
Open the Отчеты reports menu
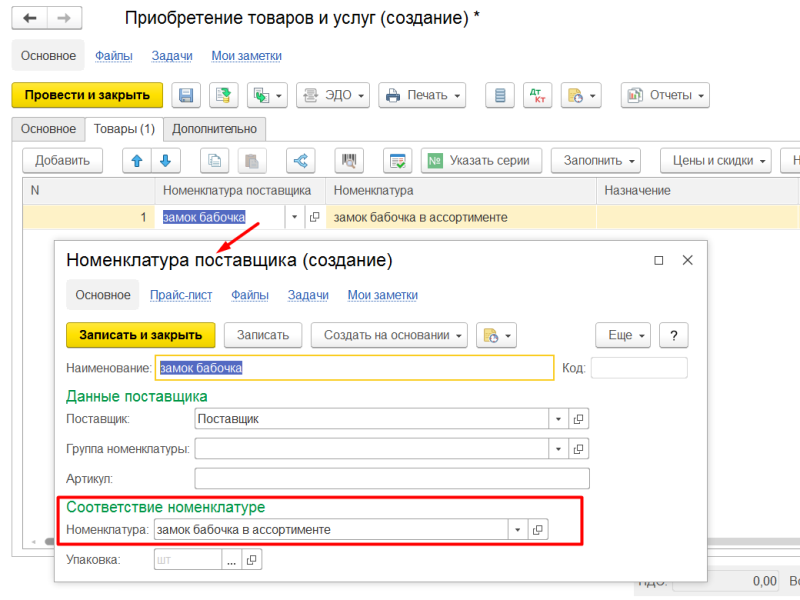(665, 95)
